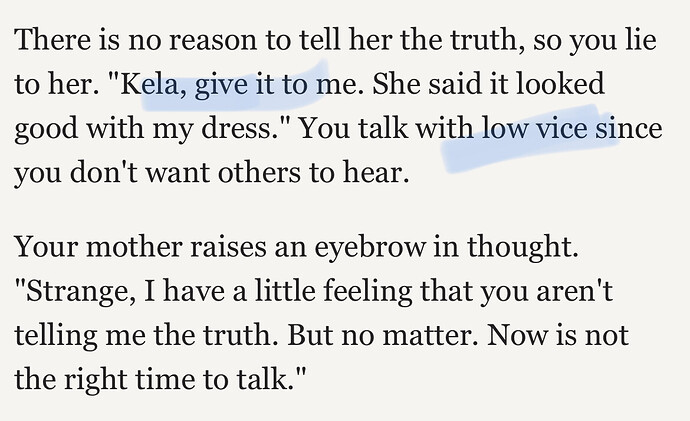690x421 pixels.
Task: Click the word "thought"
Action: [521, 249]
